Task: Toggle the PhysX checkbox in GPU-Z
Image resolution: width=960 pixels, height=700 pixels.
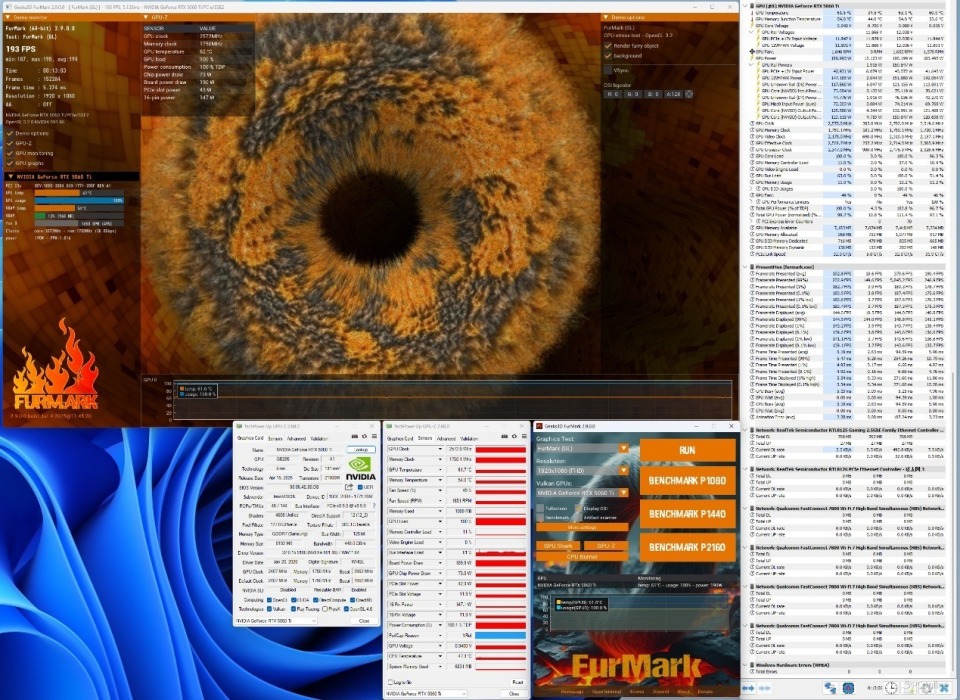Action: pyautogui.click(x=325, y=609)
